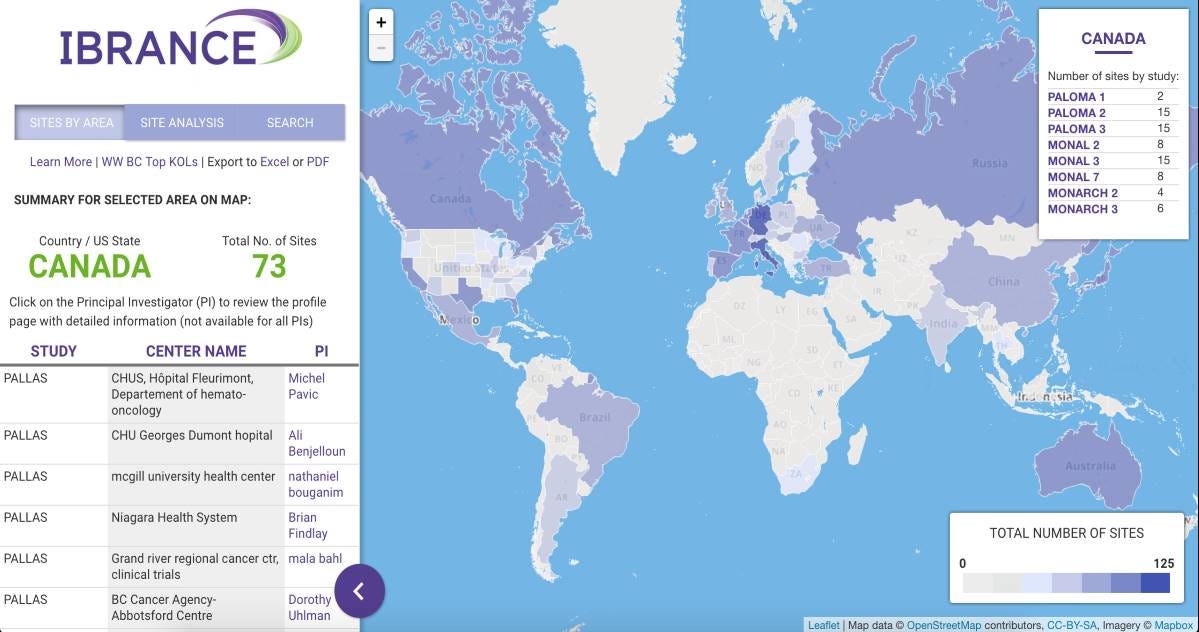This screenshot has height=632, width=1199.
Task: Collapse the sidebar with the purple chevron button
Action: pos(359,591)
